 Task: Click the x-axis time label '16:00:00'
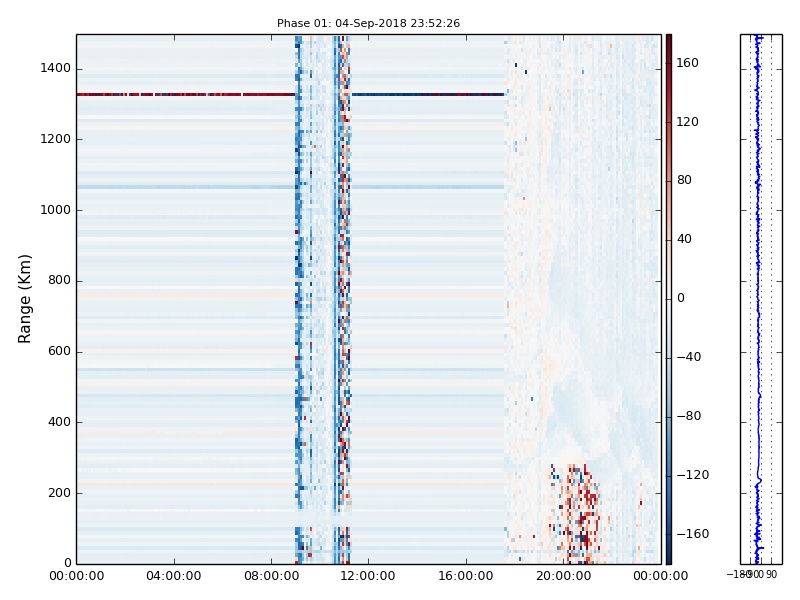(466, 576)
